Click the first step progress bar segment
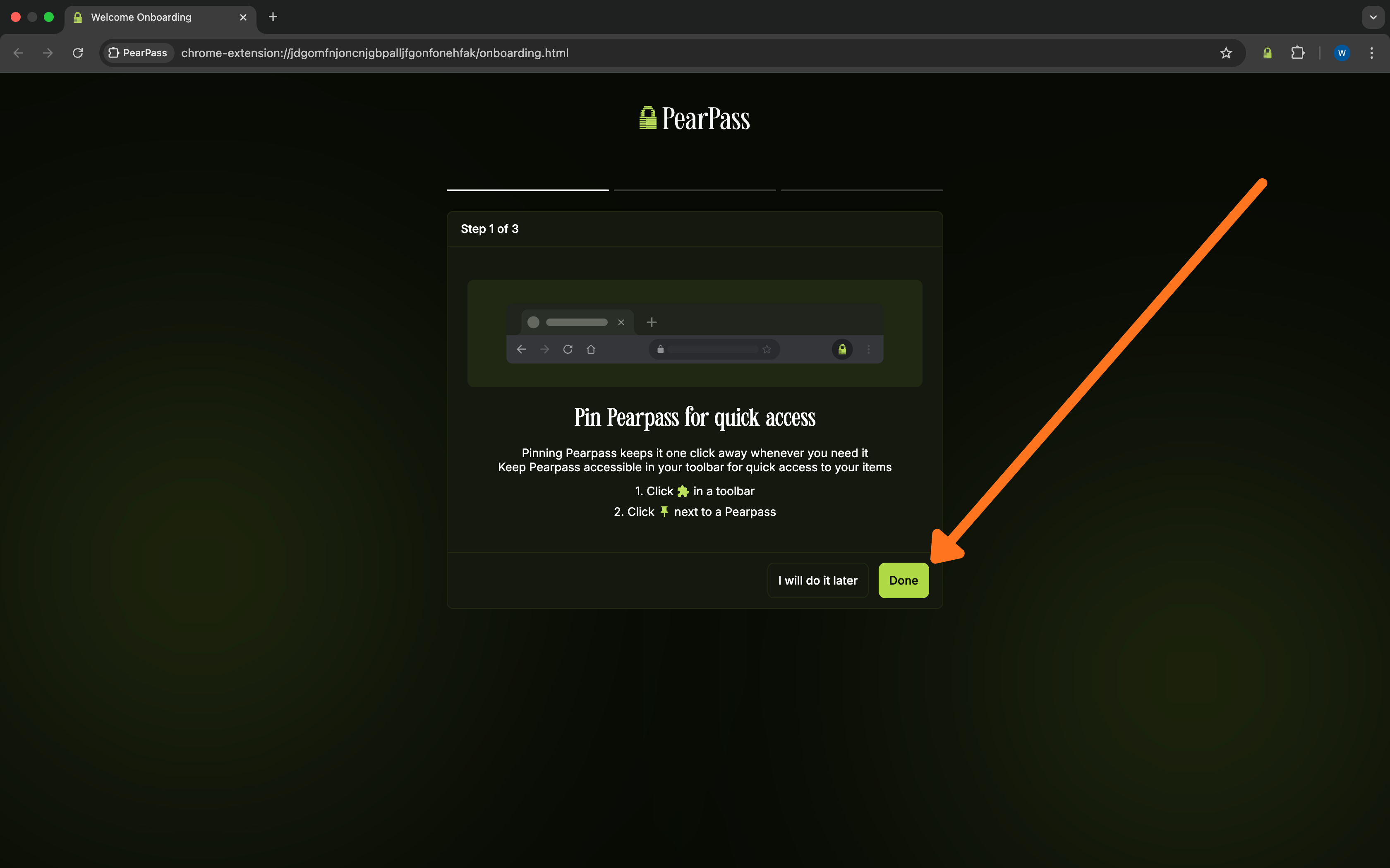The height and width of the screenshot is (868, 1390). click(527, 190)
